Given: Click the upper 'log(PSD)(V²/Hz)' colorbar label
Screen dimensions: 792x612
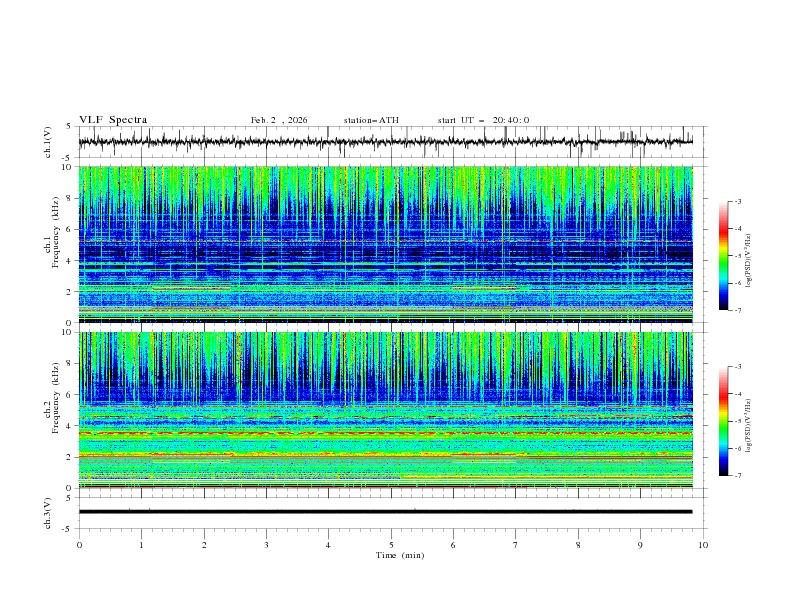Looking at the screenshot, I should [x=749, y=261].
